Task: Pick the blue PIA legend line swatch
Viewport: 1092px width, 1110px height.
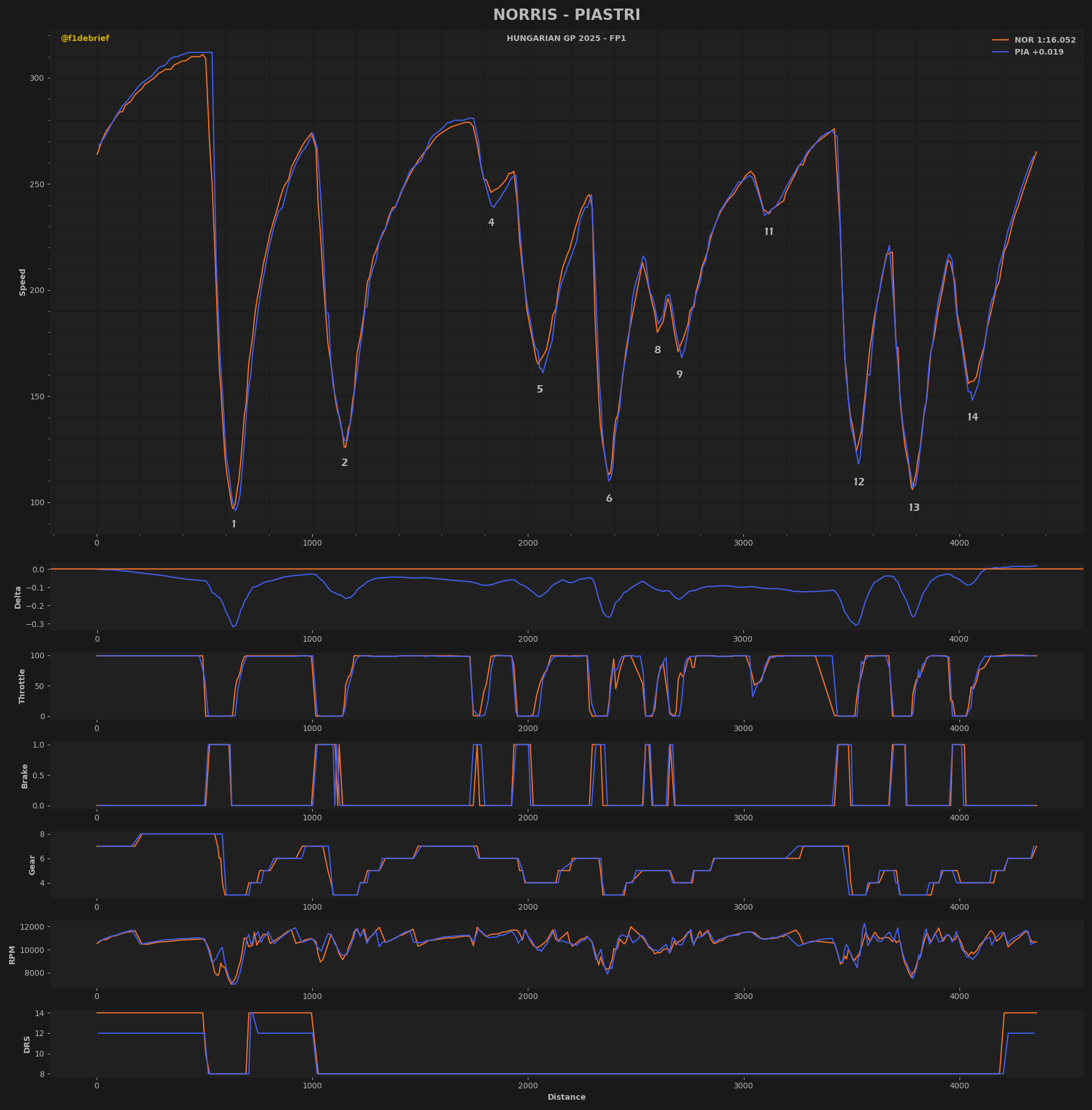Action: (1000, 52)
